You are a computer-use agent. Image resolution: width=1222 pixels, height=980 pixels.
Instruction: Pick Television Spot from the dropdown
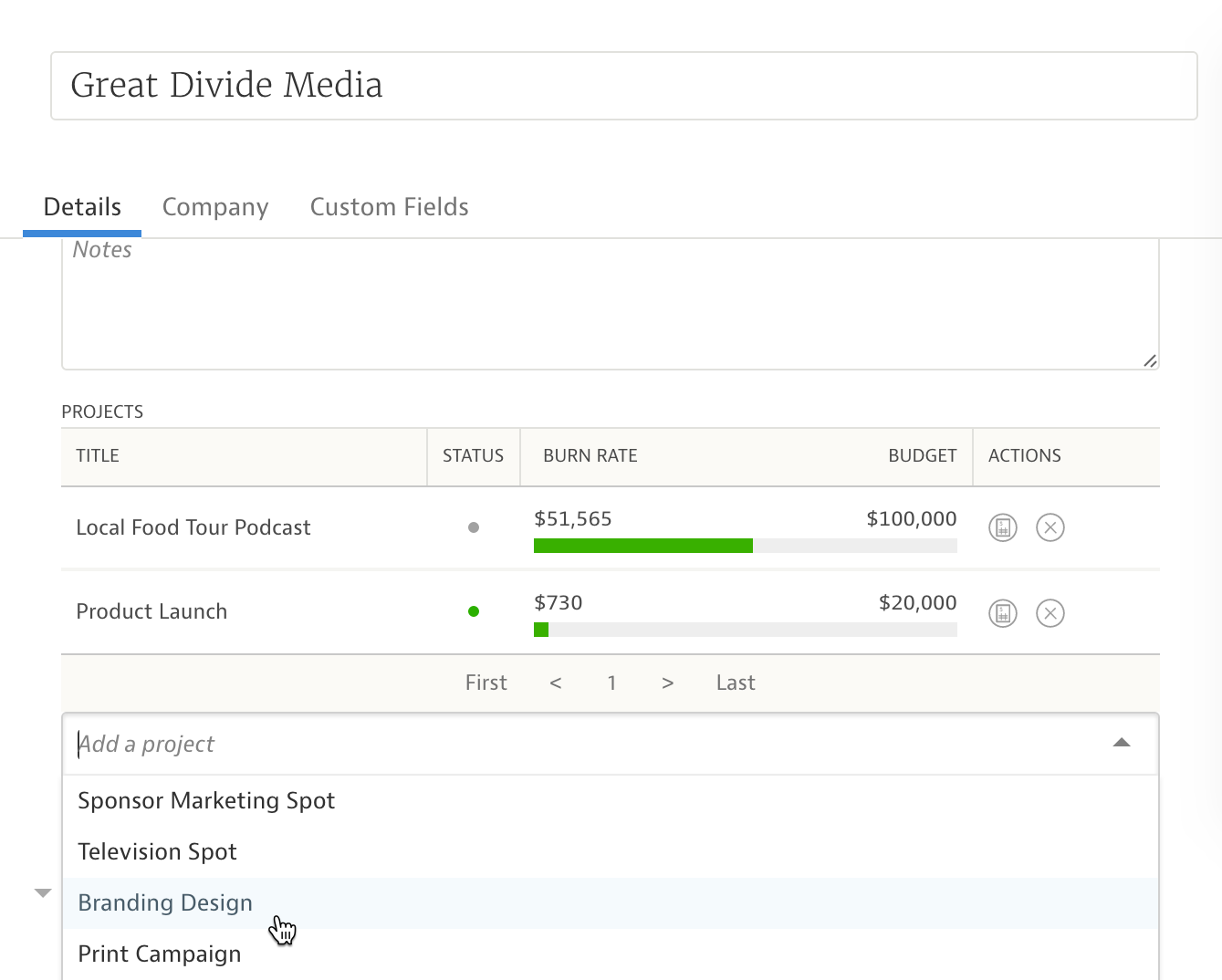click(x=157, y=851)
